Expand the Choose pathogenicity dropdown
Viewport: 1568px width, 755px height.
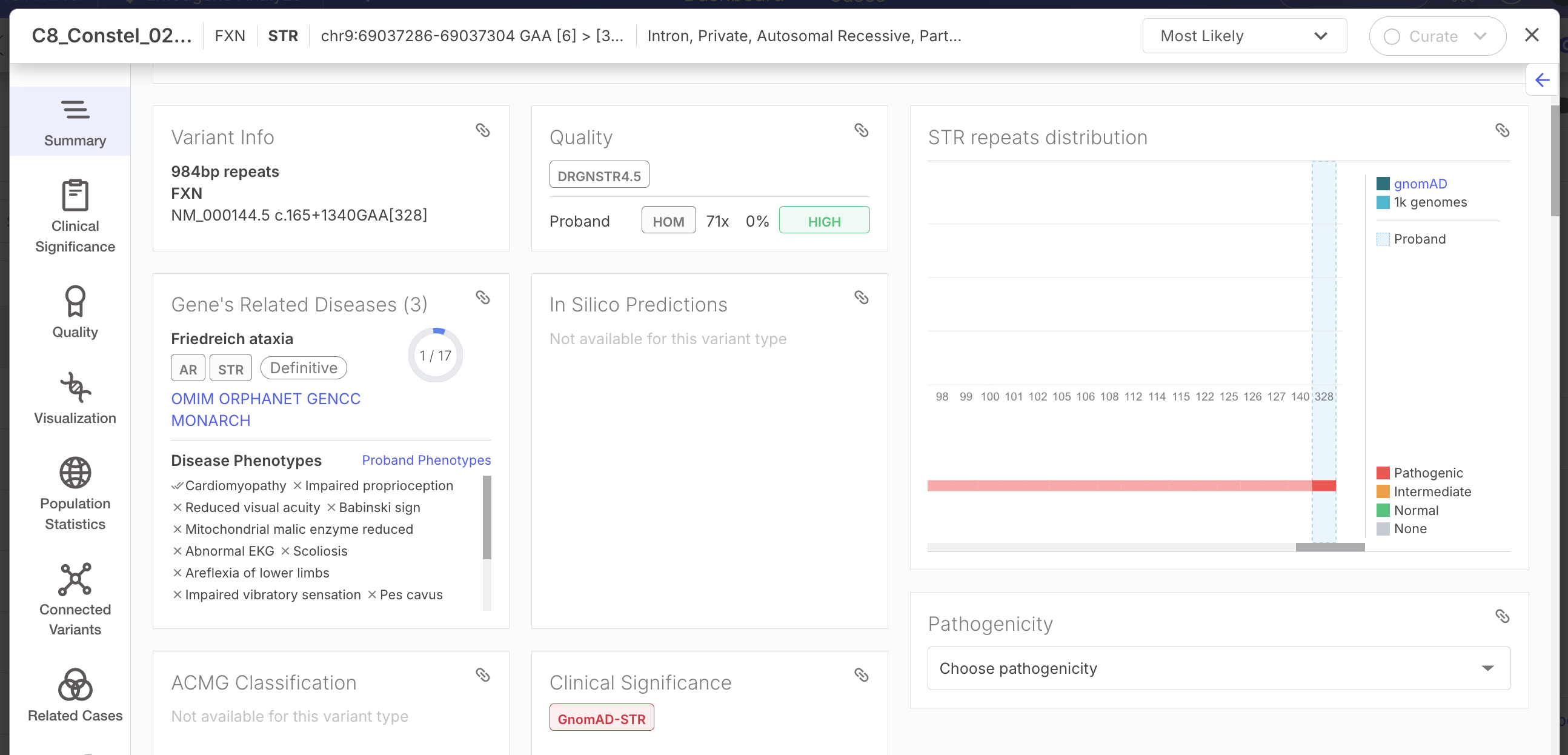[1218, 668]
